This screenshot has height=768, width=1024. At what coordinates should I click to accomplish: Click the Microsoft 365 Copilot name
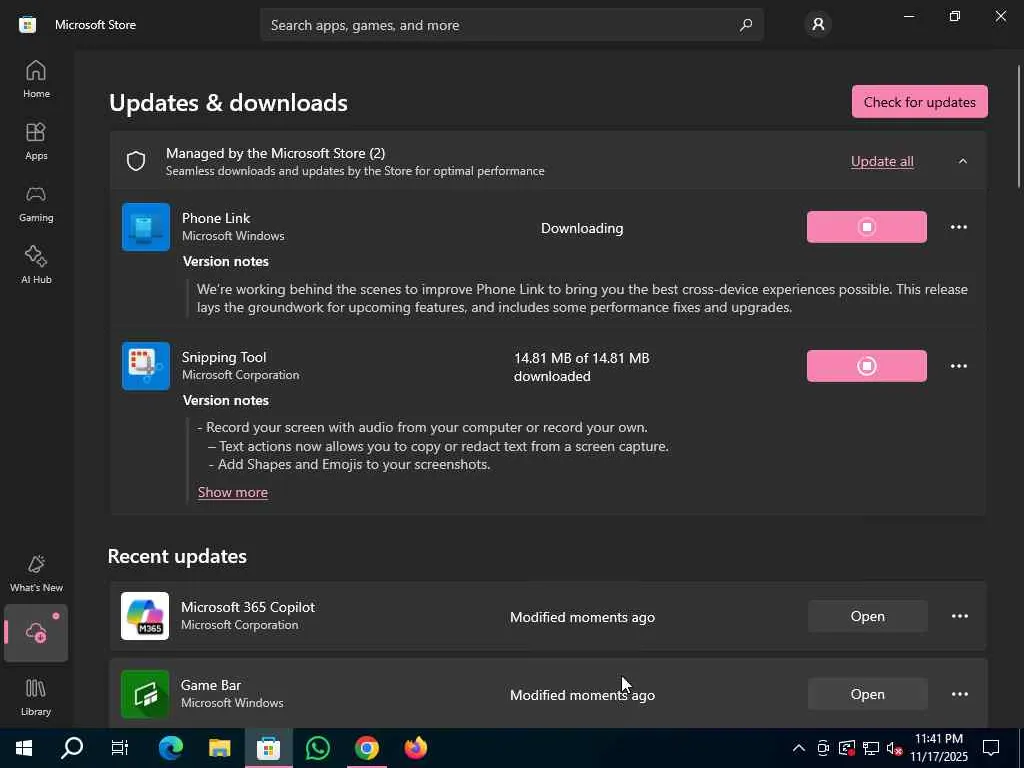pyautogui.click(x=248, y=607)
